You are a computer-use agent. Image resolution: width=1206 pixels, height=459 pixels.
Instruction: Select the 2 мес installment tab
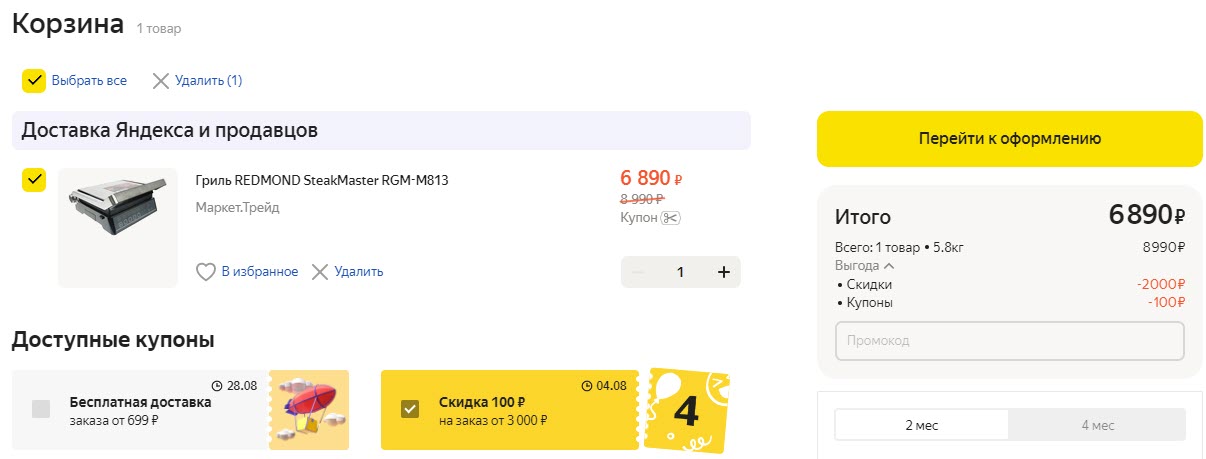(x=922, y=425)
